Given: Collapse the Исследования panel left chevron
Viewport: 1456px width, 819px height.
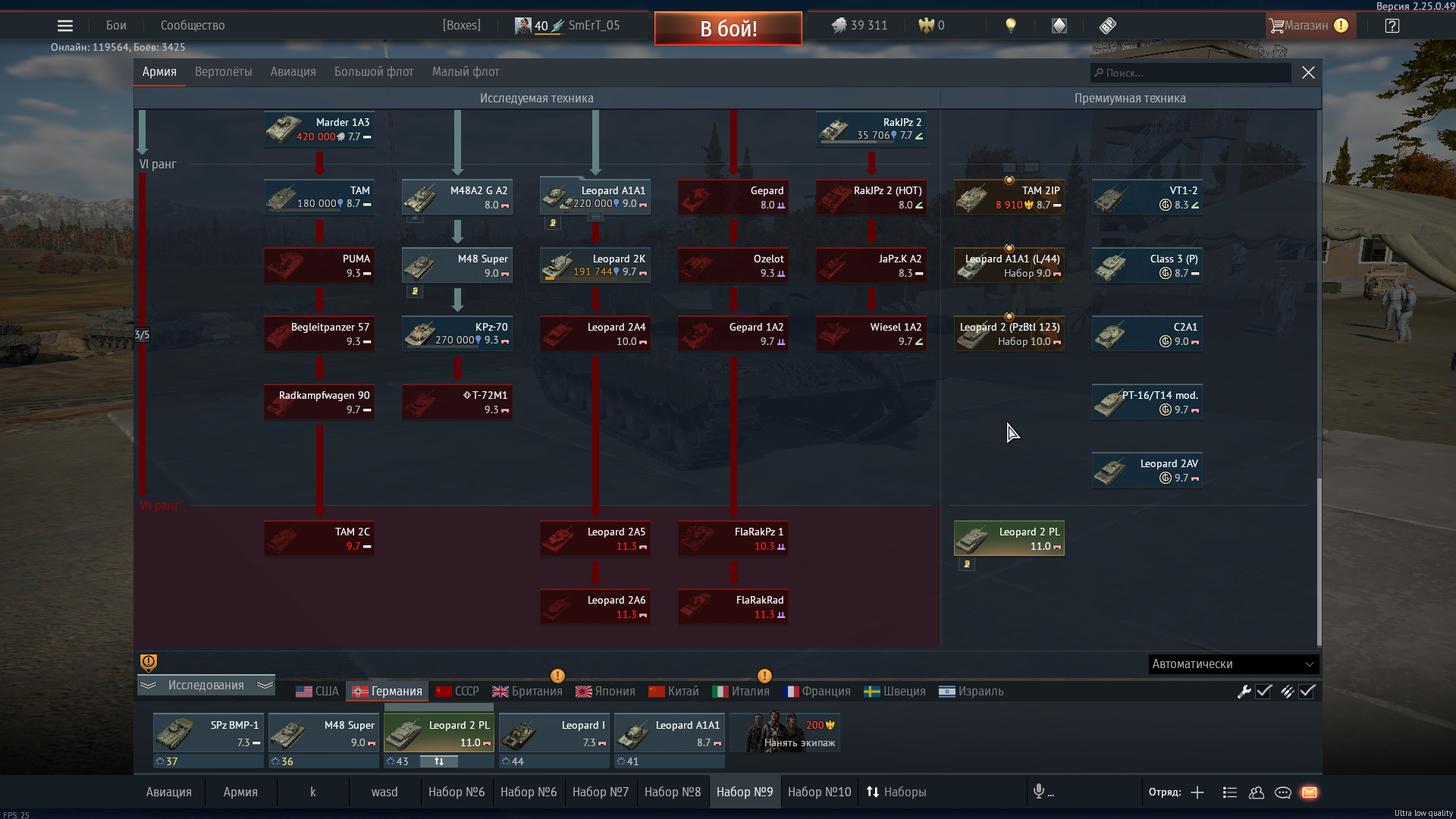Looking at the screenshot, I should coord(149,686).
